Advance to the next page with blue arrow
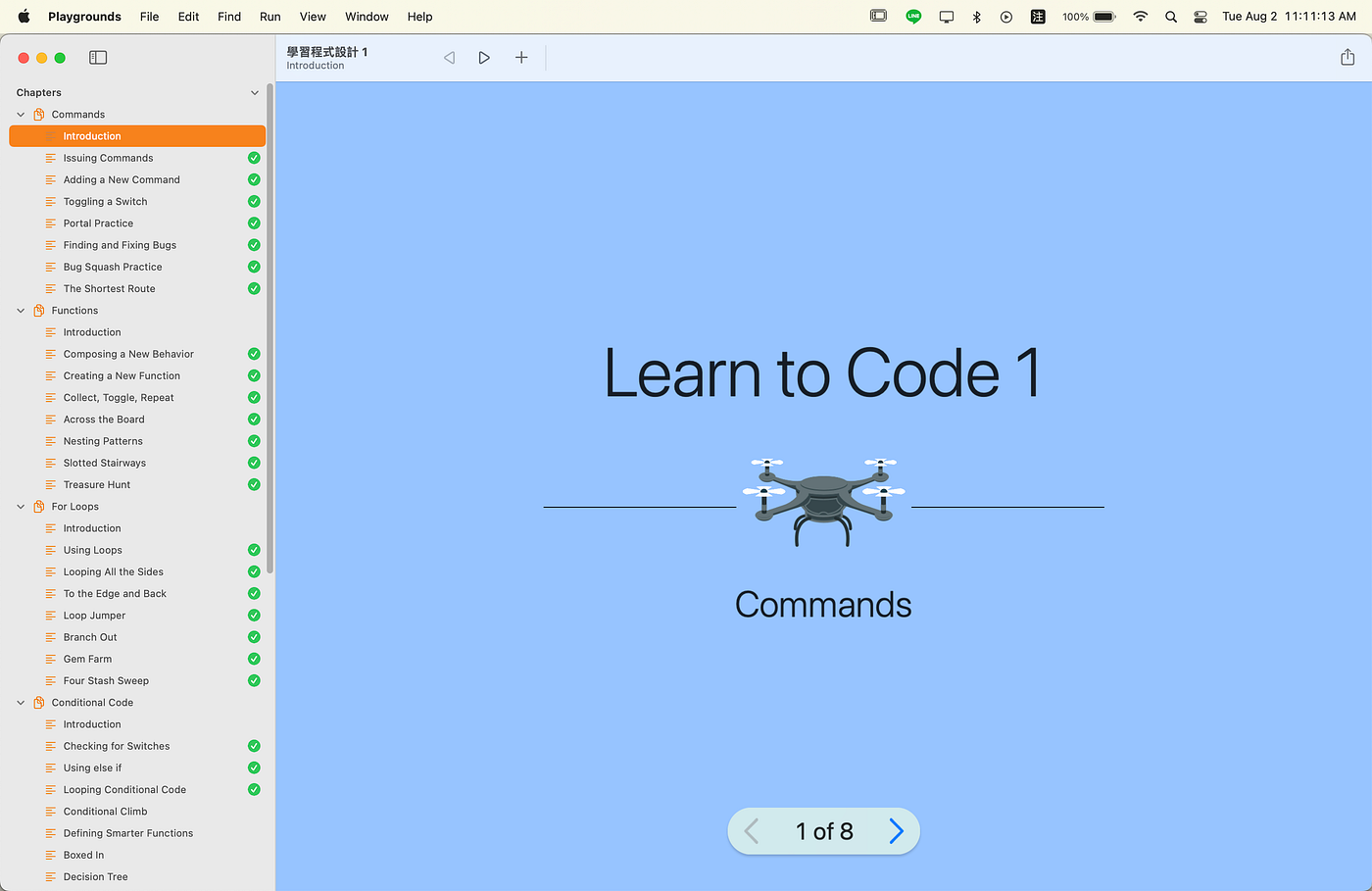The image size is (1372, 891). (896, 830)
